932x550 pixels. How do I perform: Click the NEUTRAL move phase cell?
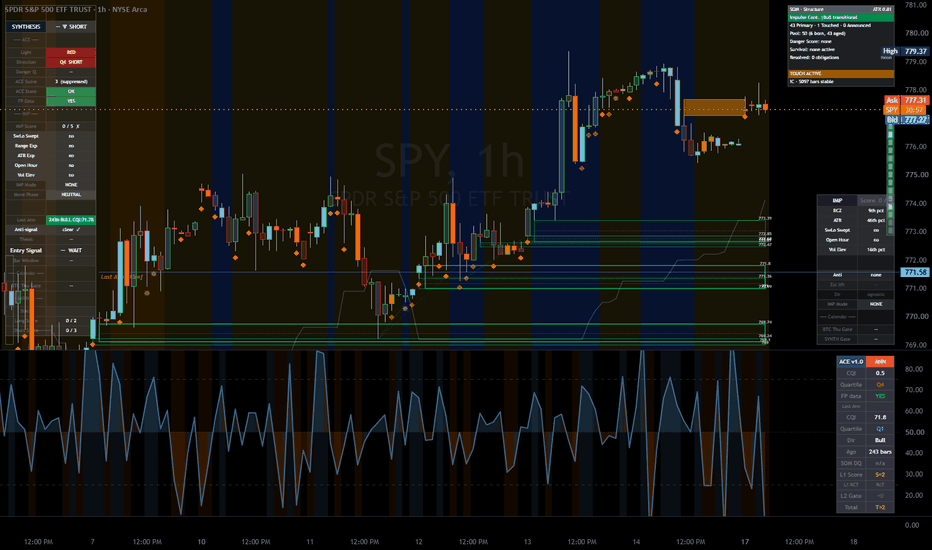click(71, 194)
